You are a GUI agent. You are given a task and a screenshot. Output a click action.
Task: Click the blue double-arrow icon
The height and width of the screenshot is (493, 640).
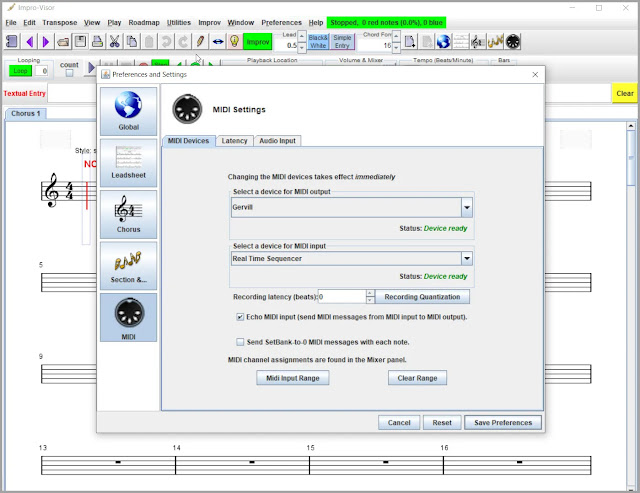(x=218, y=42)
